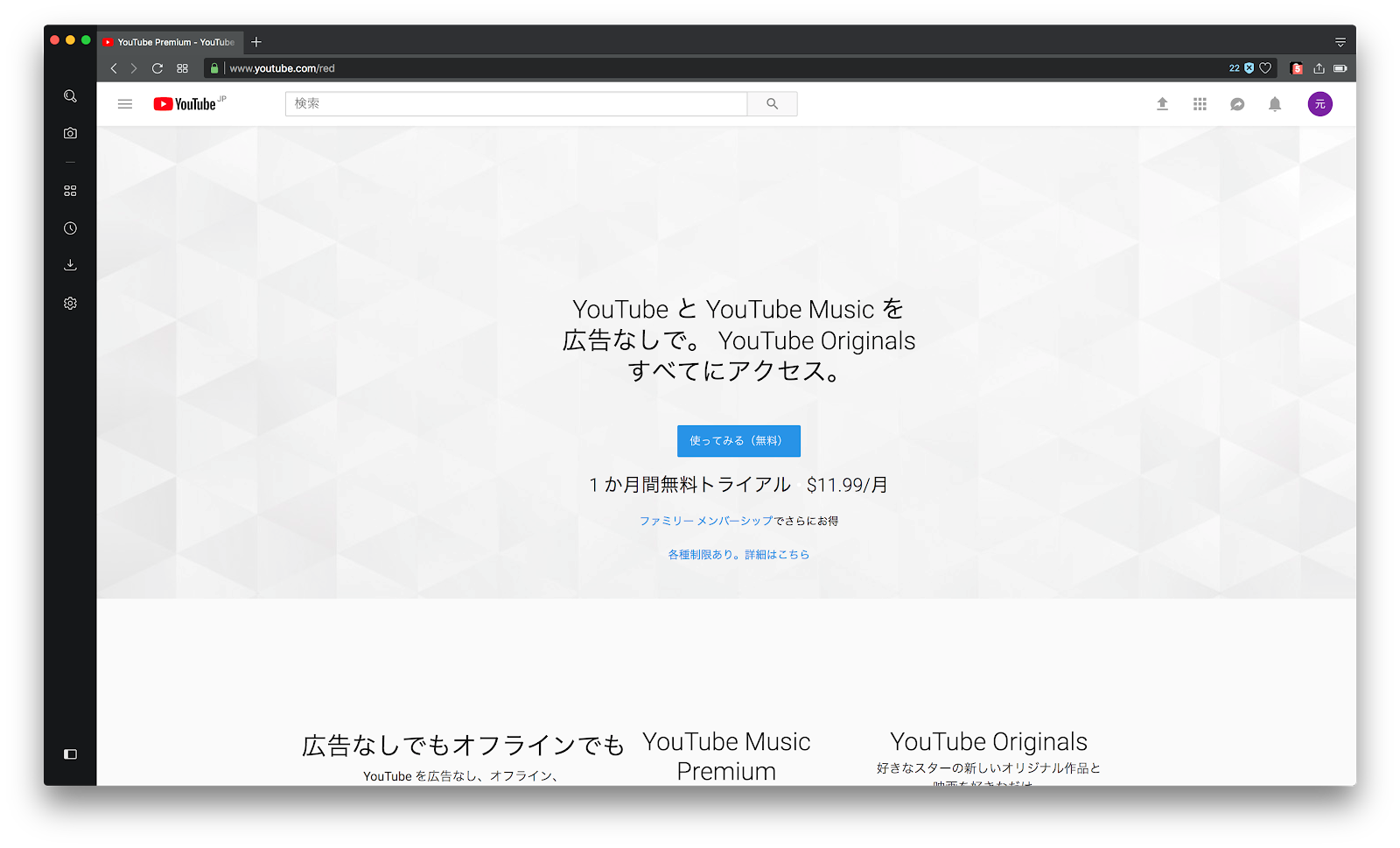This screenshot has width=1400, height=848.
Task: Bookmark page with heart icon
Action: (1265, 68)
